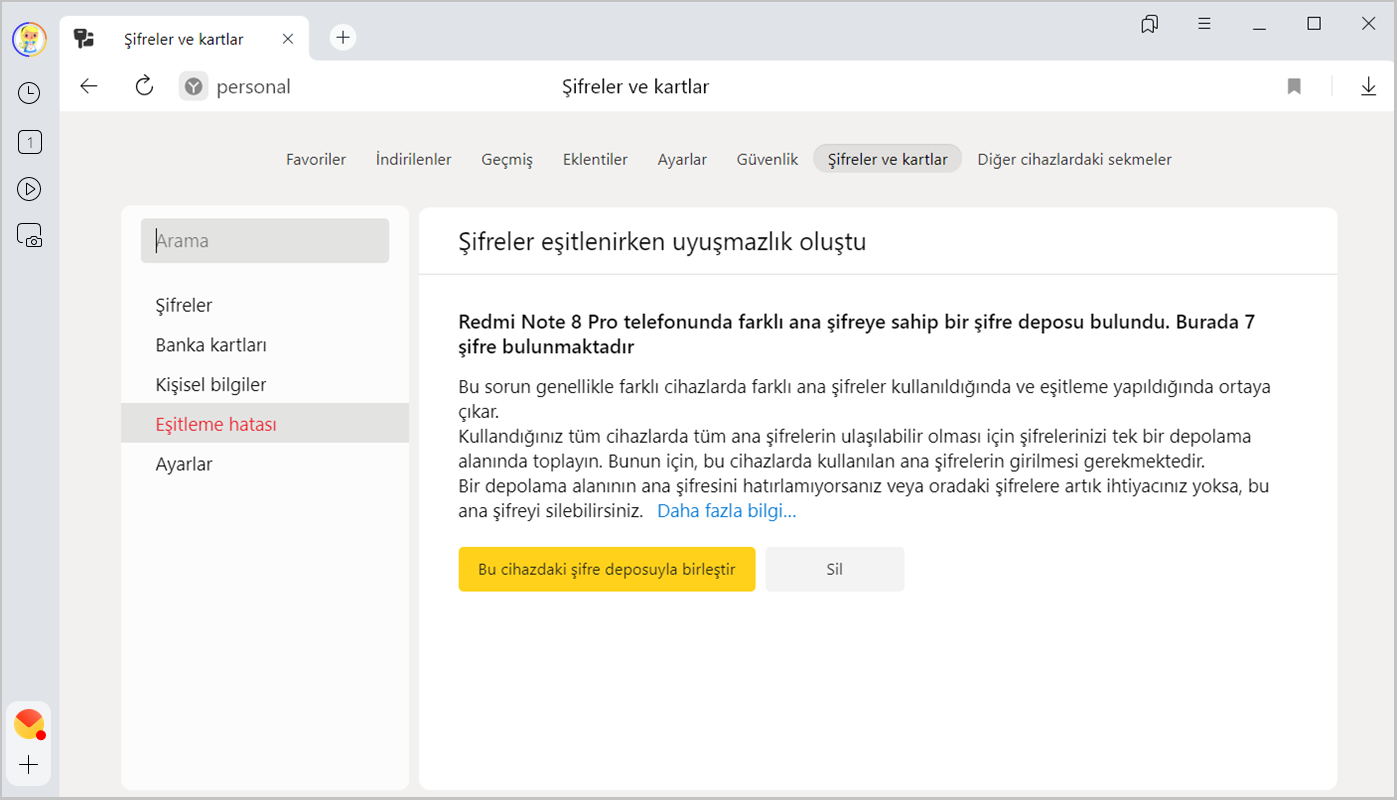This screenshot has height=800, width=1397.
Task: Open new tab with plus button
Action: 343,38
